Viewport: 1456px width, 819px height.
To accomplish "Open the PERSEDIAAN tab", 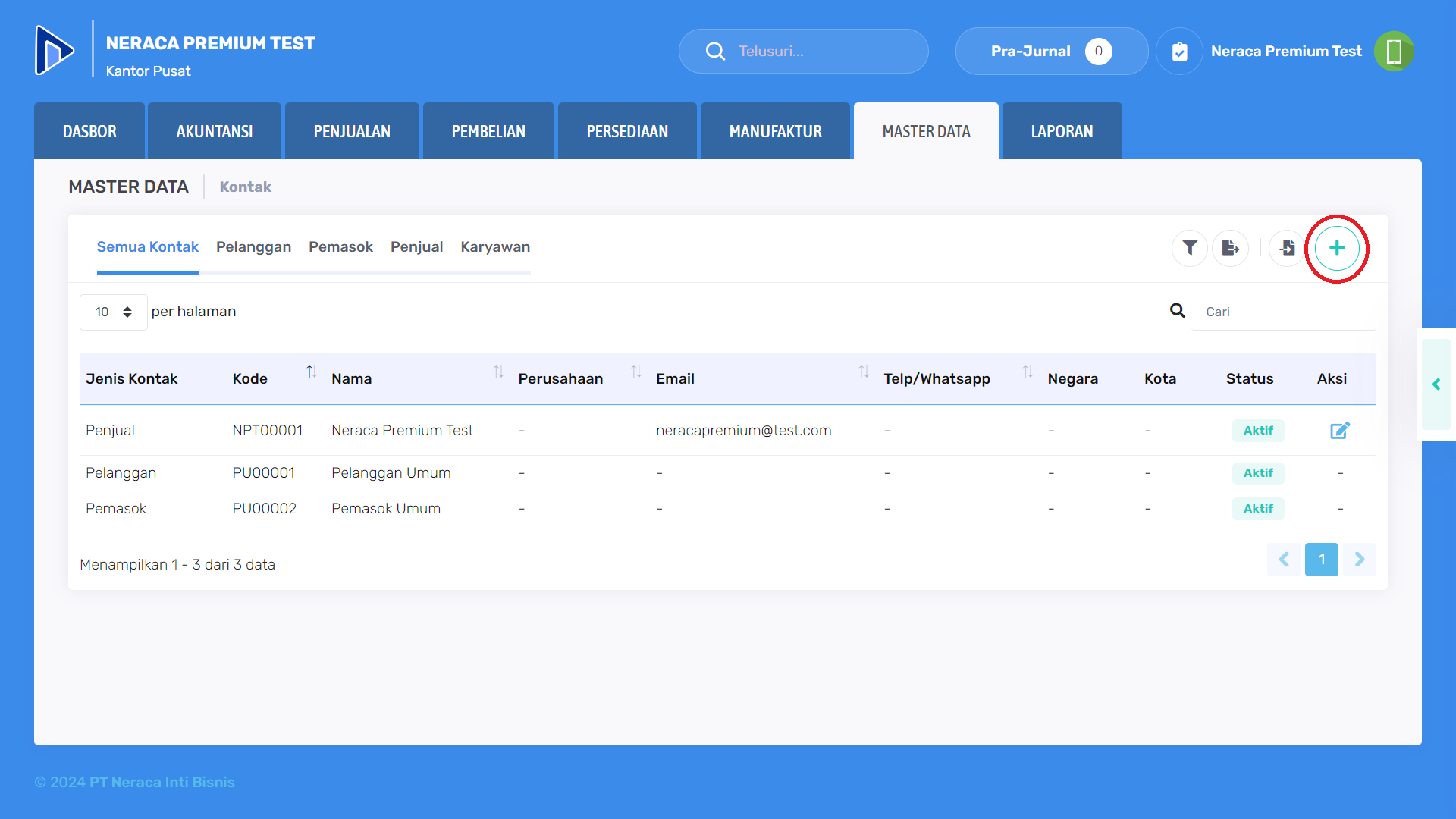I will tap(627, 131).
